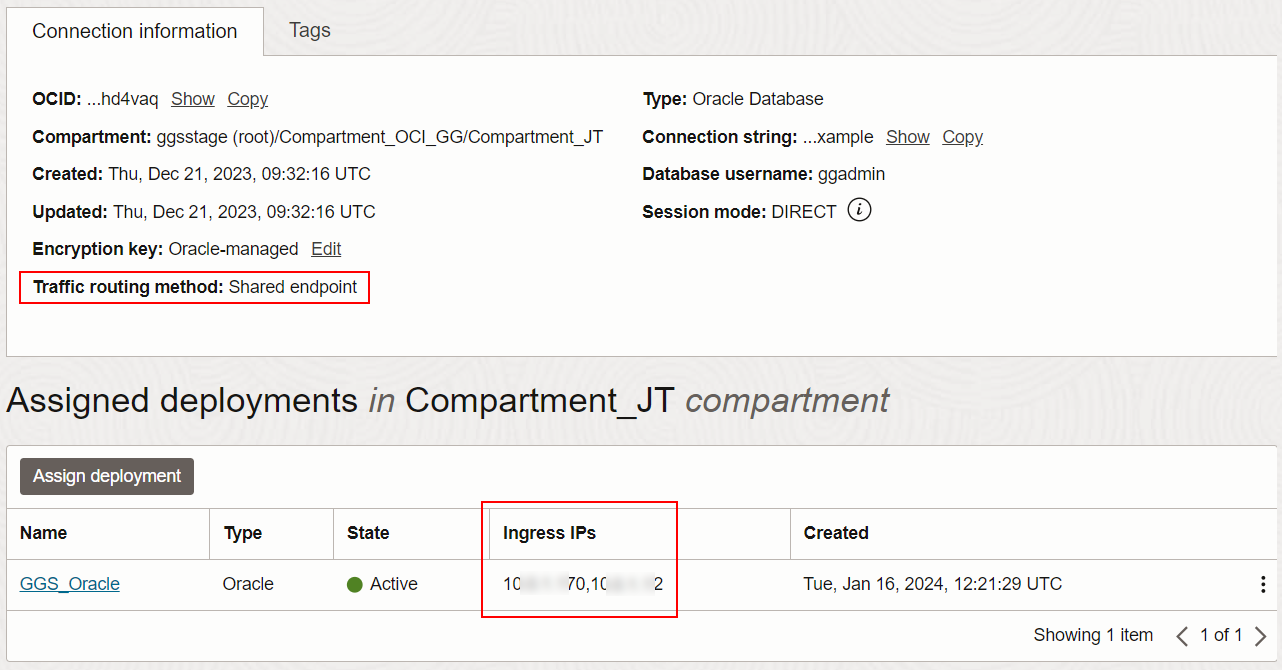Click the Active state indicator dot
This screenshot has width=1282, height=670.
(354, 584)
